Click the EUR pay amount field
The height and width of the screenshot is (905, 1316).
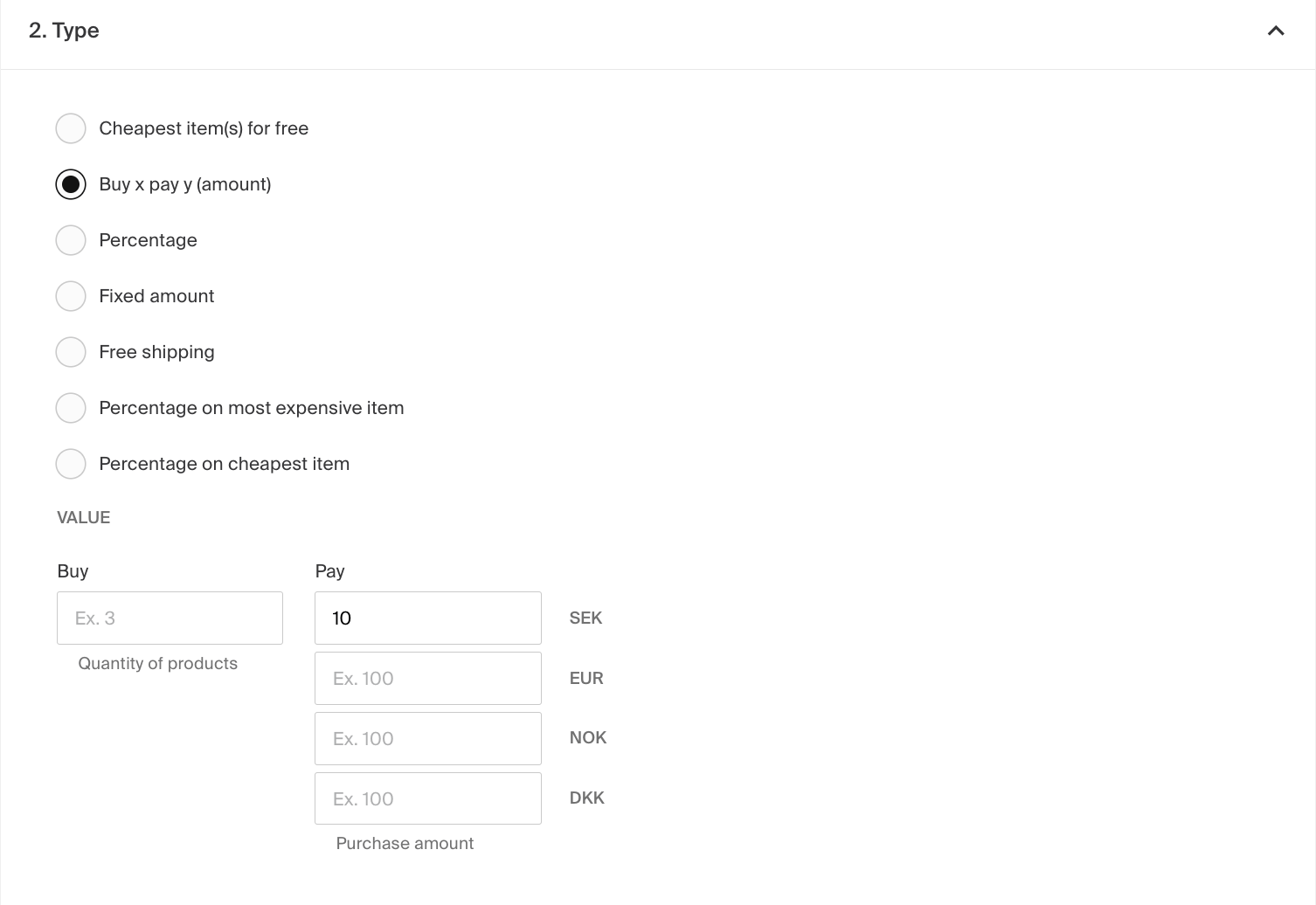[x=427, y=679]
